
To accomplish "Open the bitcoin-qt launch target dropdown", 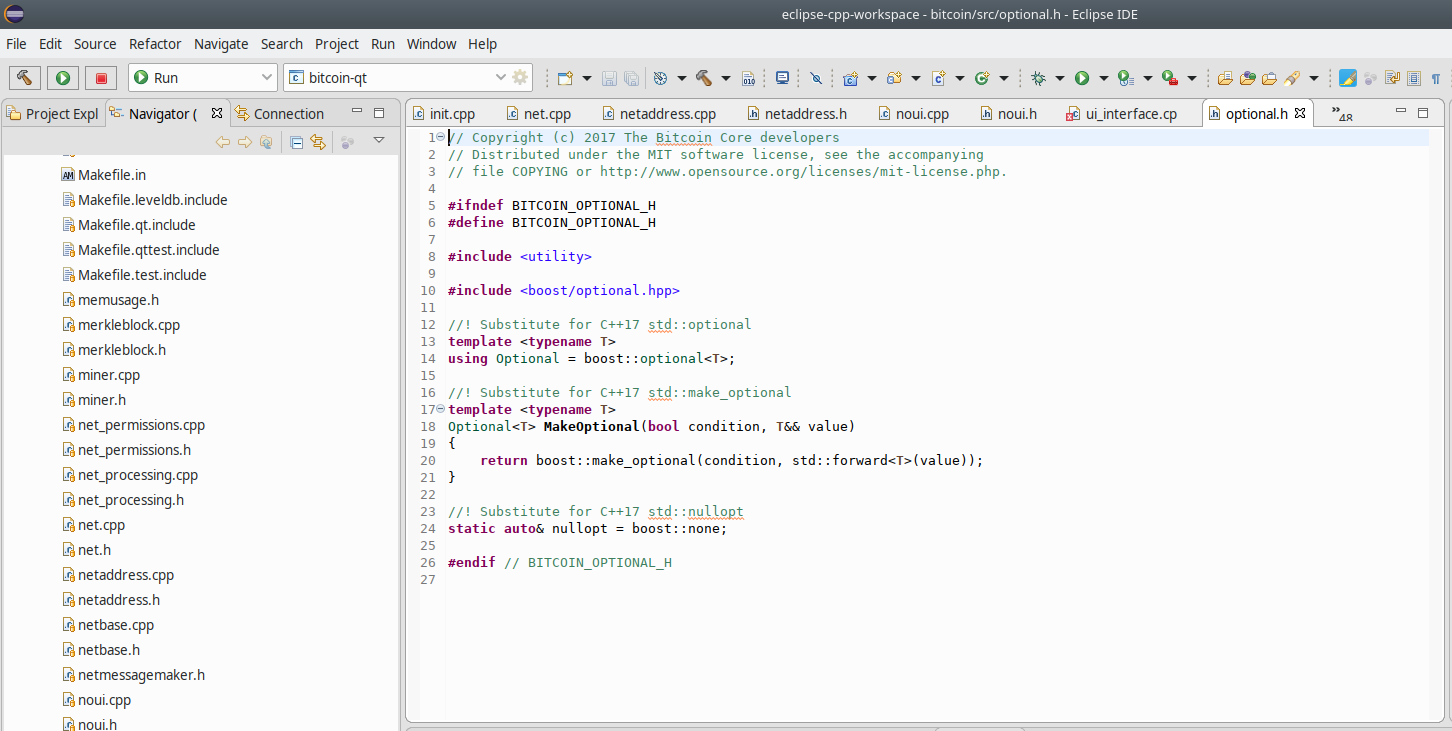I will click(x=501, y=78).
